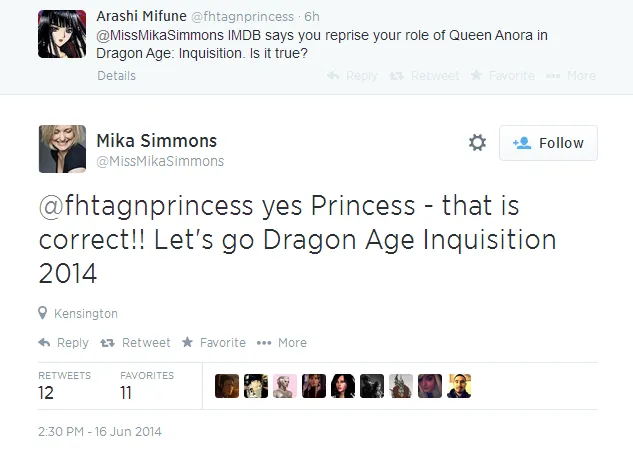Favorite the Dragon Age Inquisition tweet

pyautogui.click(x=213, y=342)
